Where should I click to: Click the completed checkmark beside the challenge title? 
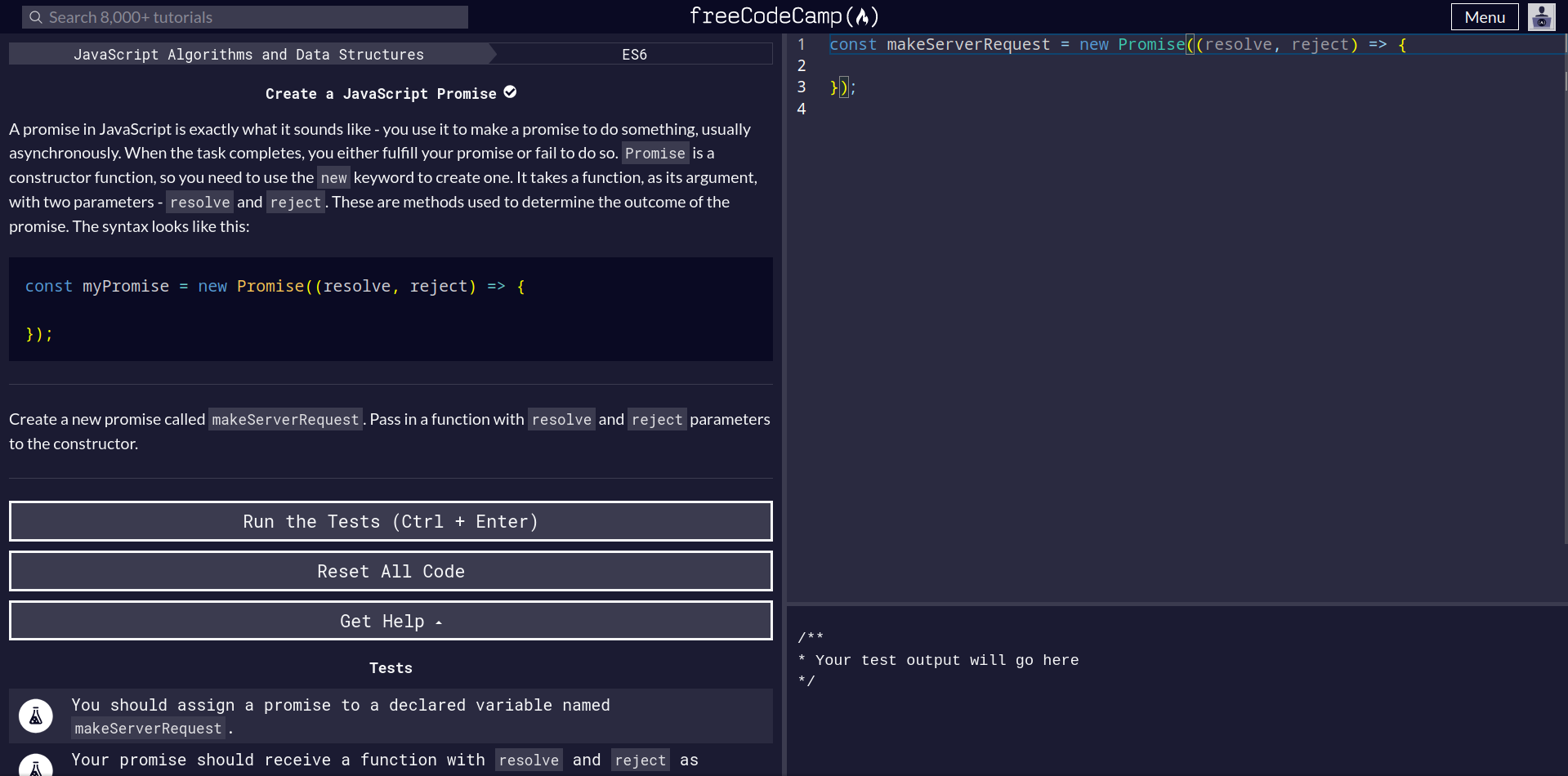click(x=510, y=92)
